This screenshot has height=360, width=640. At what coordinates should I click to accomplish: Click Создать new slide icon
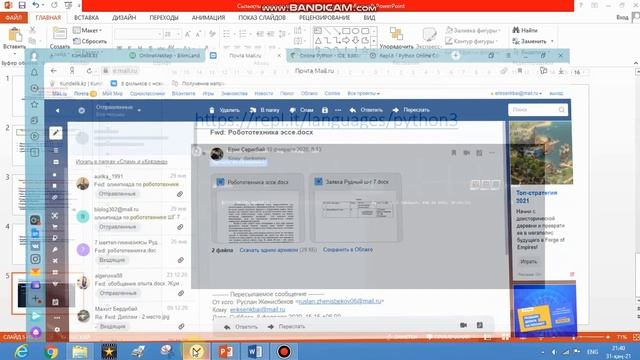click(x=60, y=34)
